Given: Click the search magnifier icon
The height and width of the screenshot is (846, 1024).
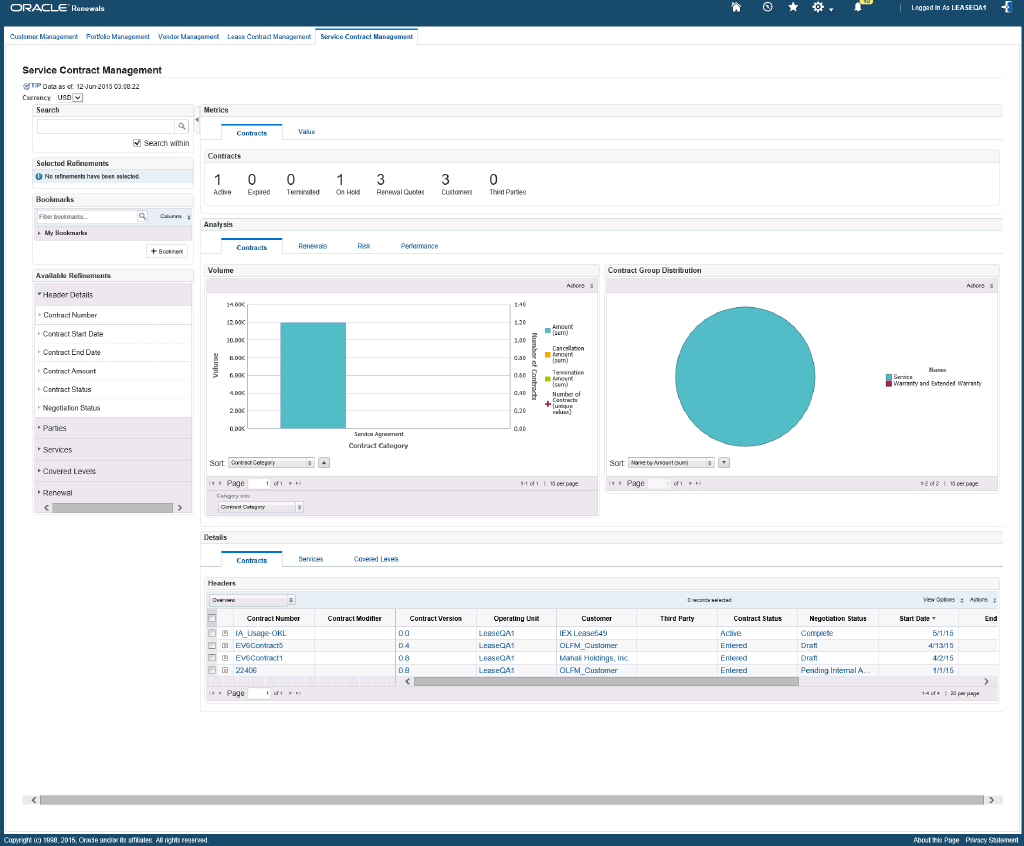Looking at the screenshot, I should pyautogui.click(x=182, y=126).
